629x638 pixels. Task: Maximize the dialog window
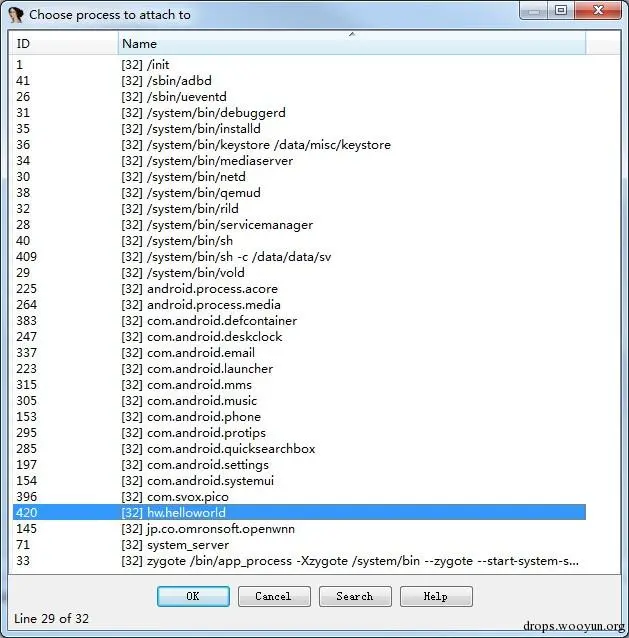pos(561,10)
